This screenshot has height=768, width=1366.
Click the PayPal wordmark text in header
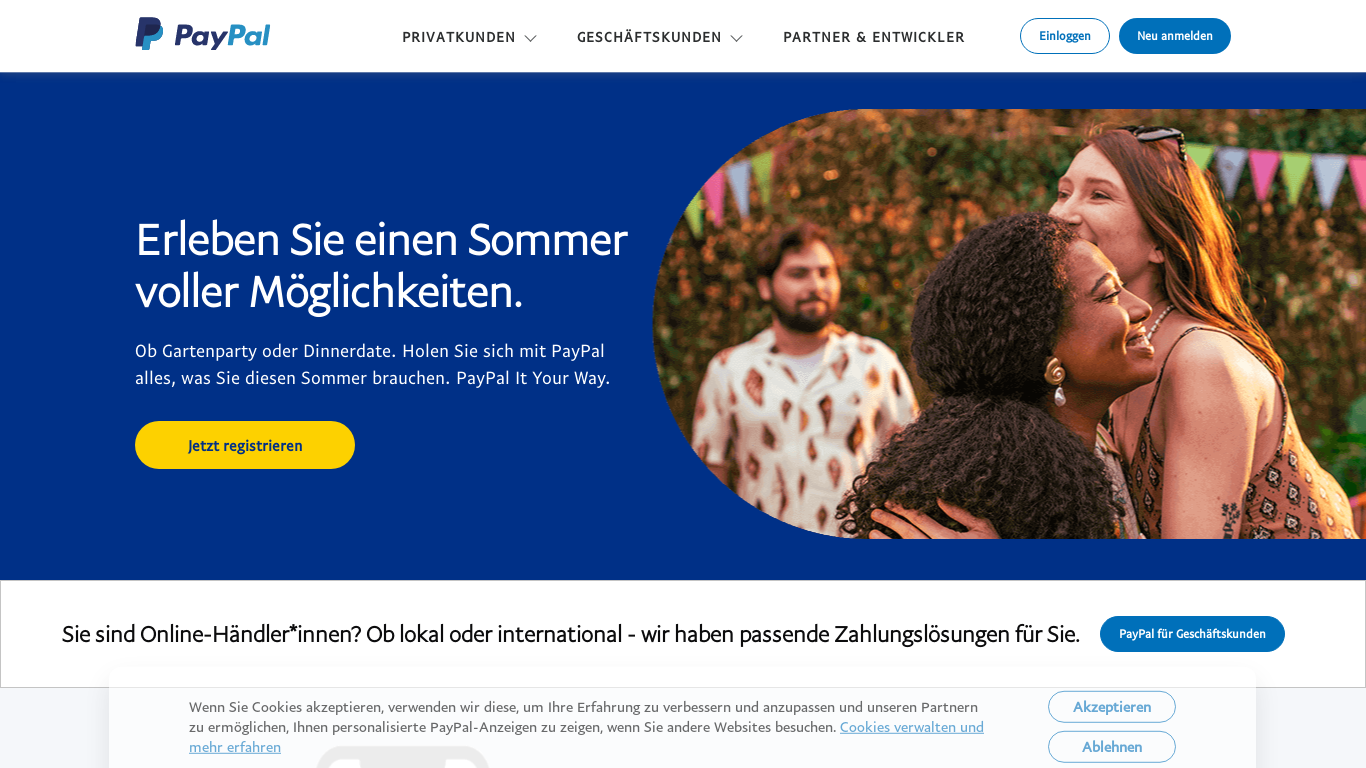222,36
